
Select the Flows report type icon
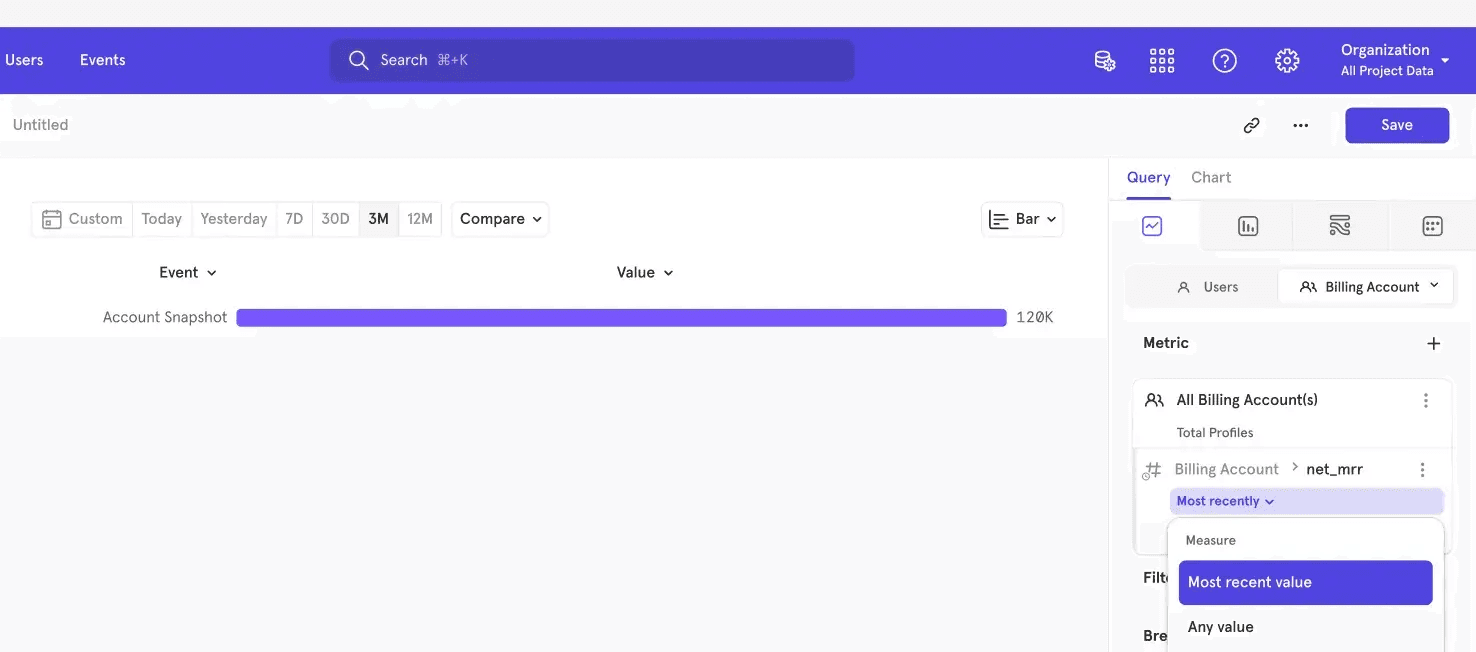tap(1340, 227)
